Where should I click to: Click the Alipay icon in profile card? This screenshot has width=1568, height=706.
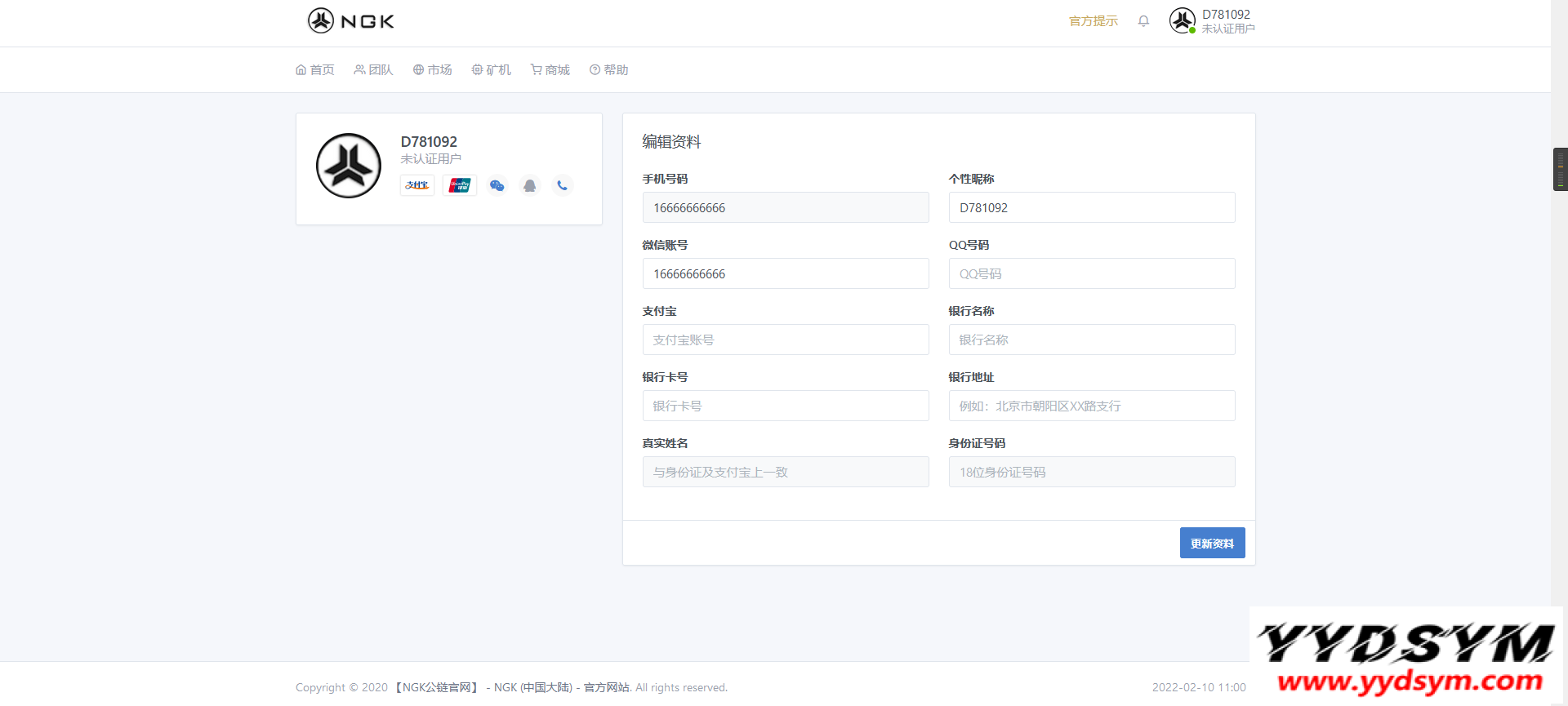417,185
